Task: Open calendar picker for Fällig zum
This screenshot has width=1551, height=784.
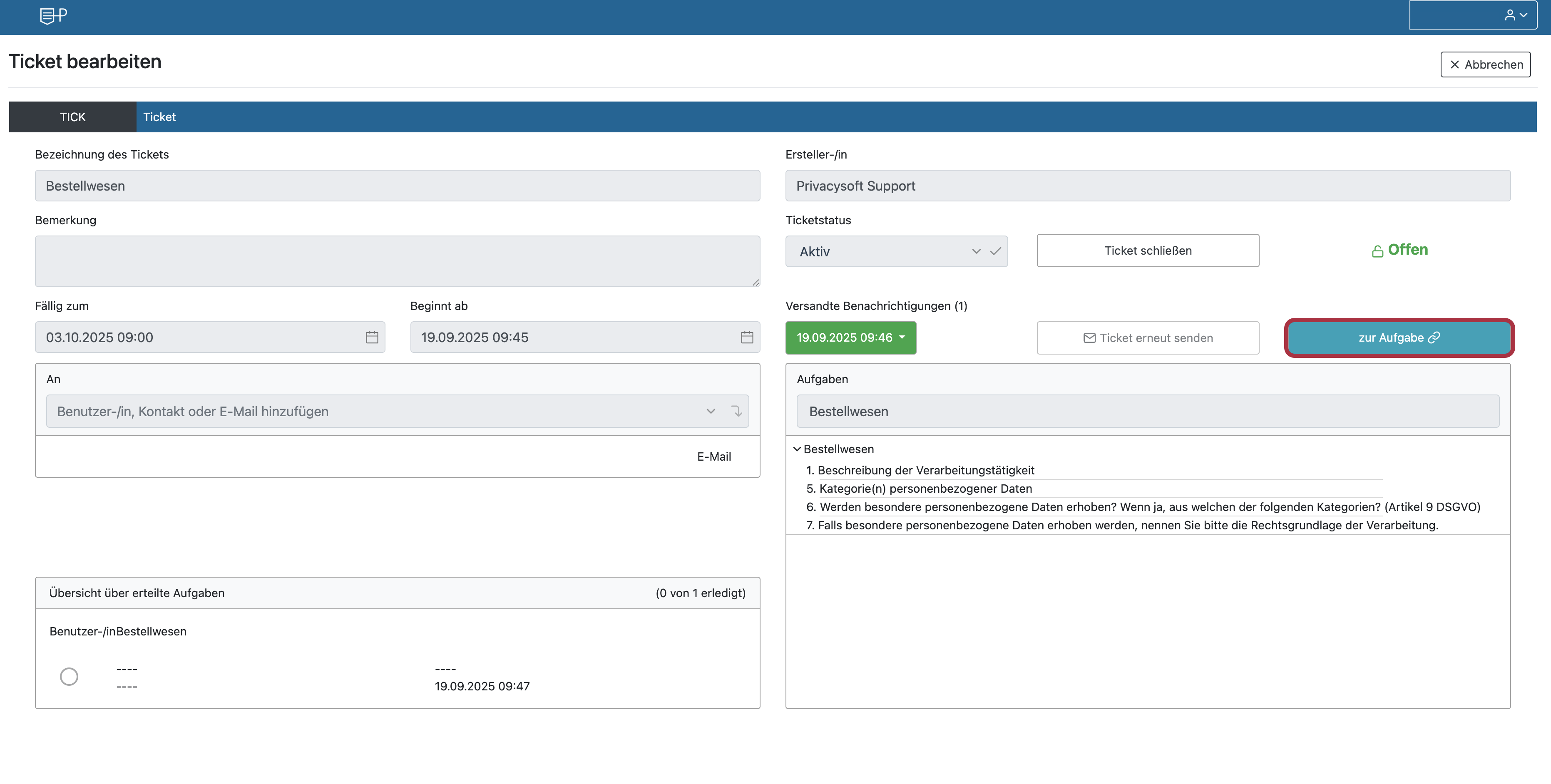Action: tap(371, 337)
